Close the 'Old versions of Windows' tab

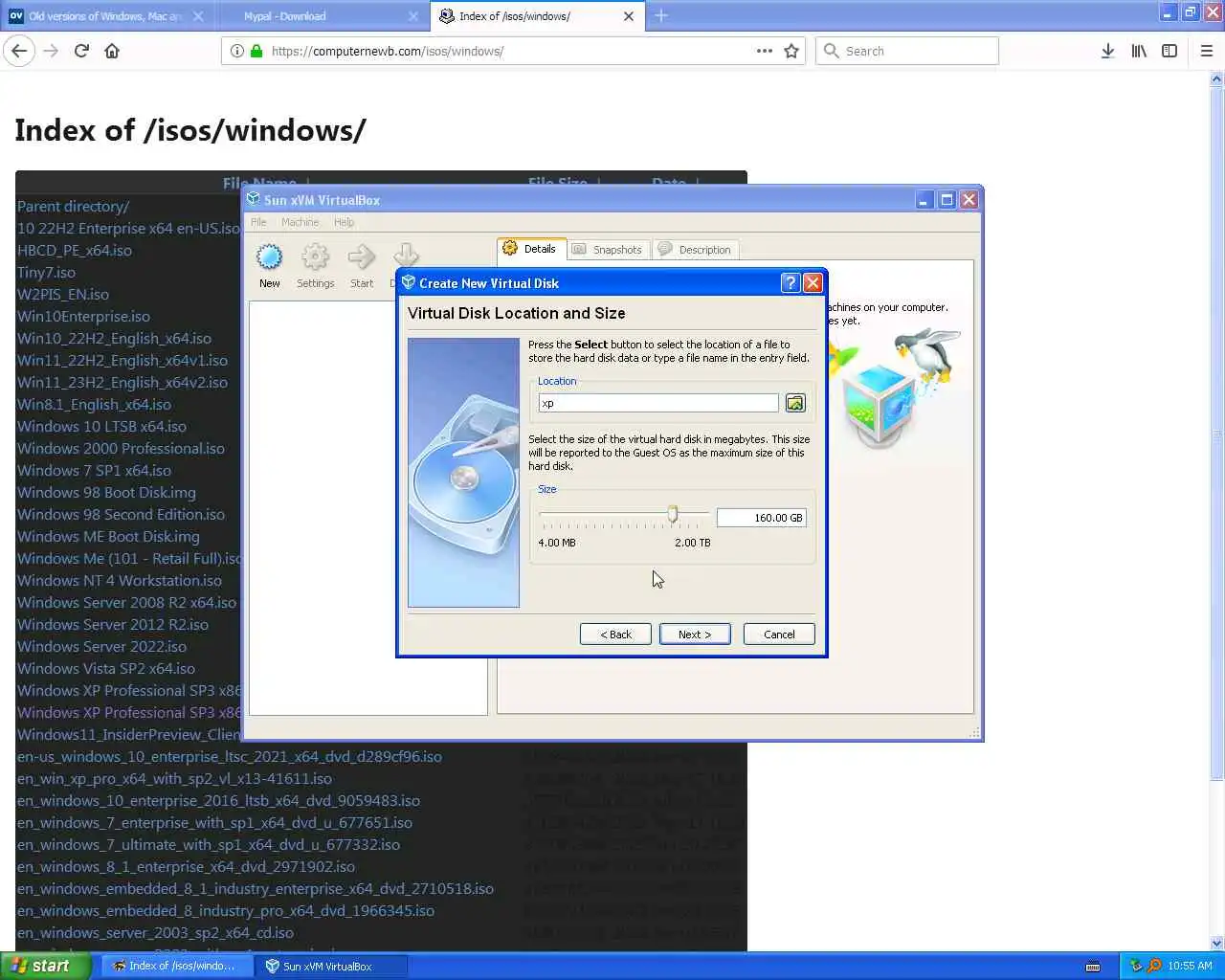click(x=198, y=16)
